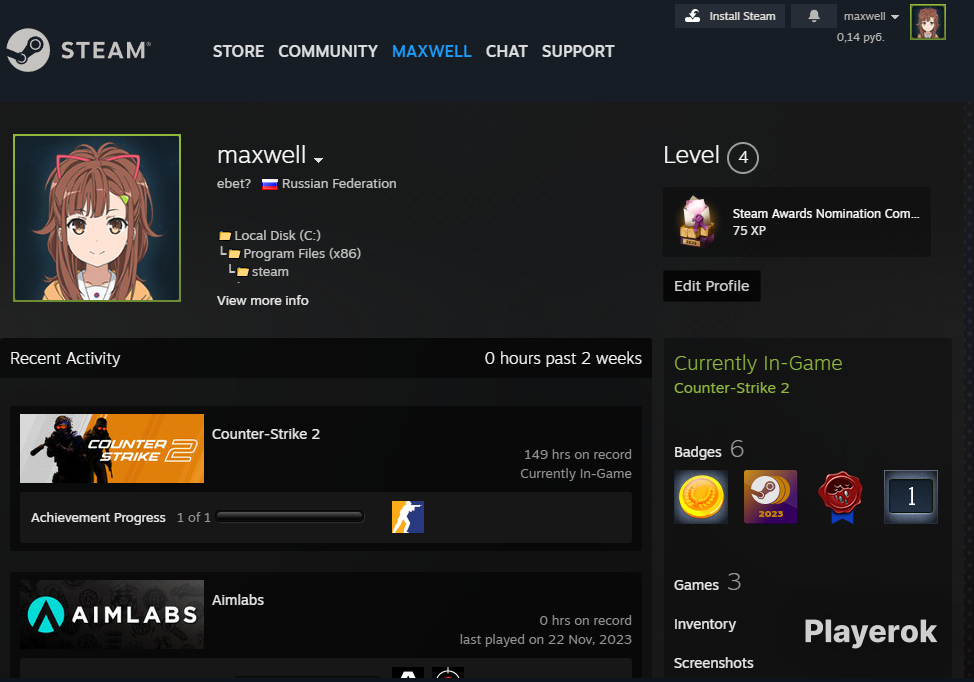This screenshot has height=682, width=974.
Task: Click the Program Files (x86) folder icon
Action: 234,254
